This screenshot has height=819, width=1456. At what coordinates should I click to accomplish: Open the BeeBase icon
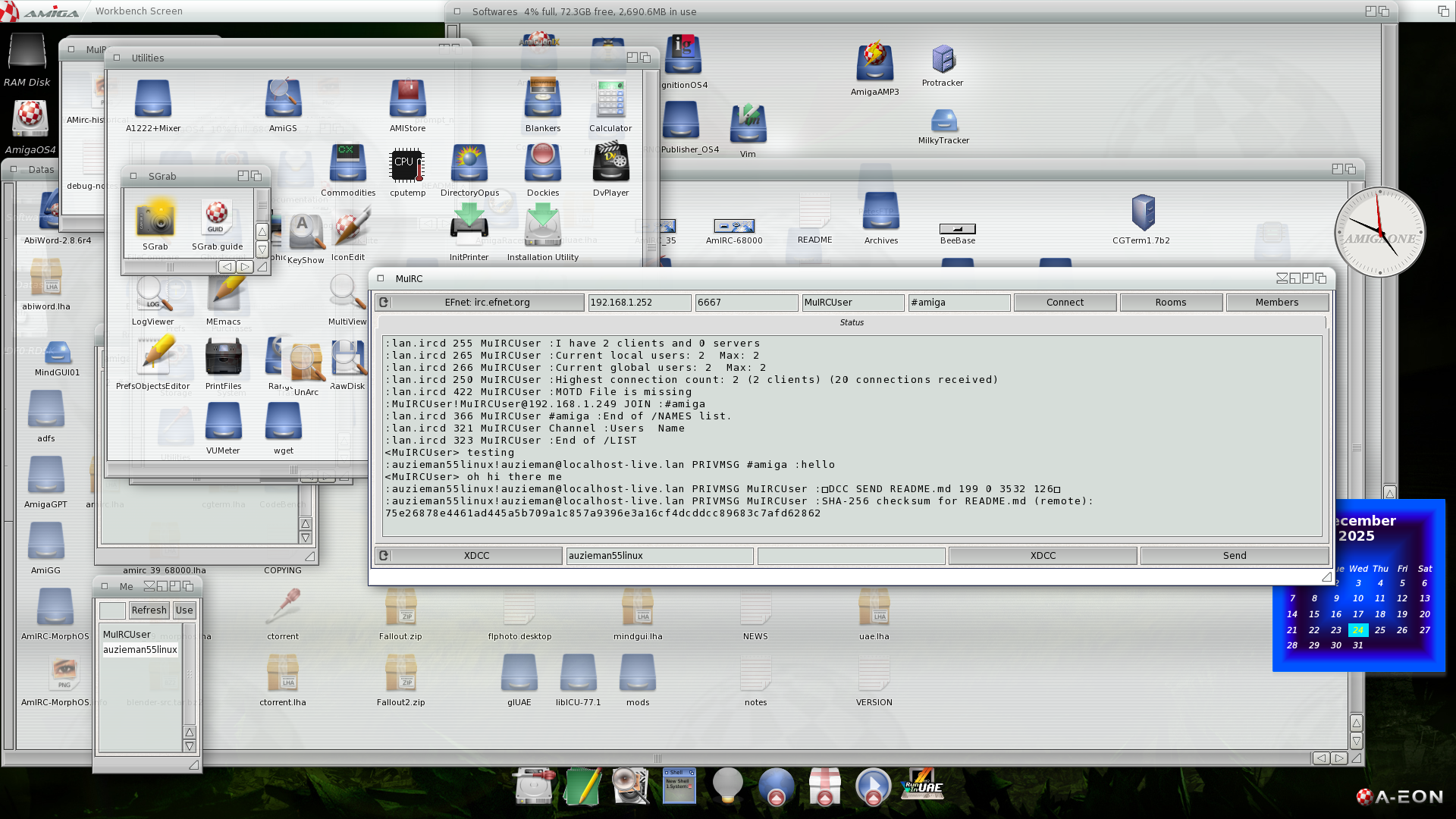(957, 229)
